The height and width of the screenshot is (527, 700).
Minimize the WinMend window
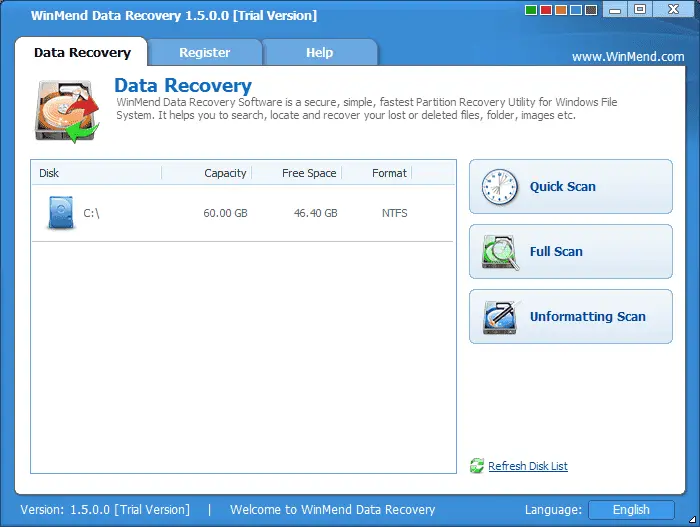(x=615, y=9)
